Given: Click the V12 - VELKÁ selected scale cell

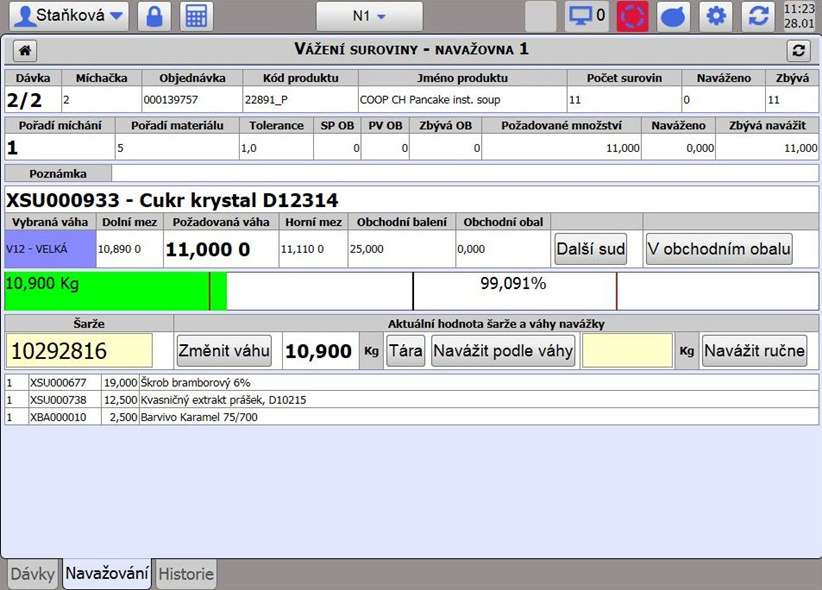Looking at the screenshot, I should click(x=50, y=249).
